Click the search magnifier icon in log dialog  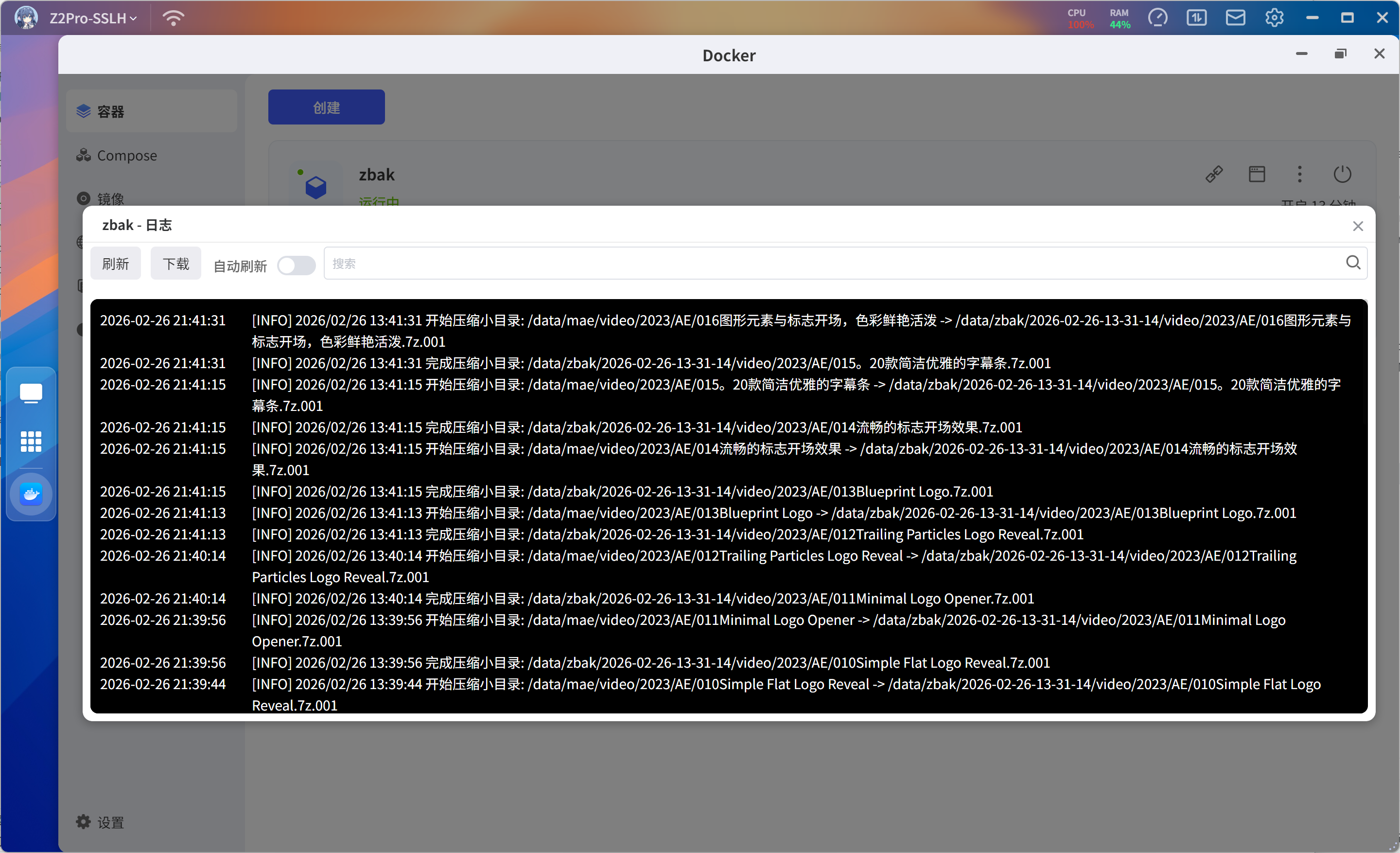(x=1353, y=263)
